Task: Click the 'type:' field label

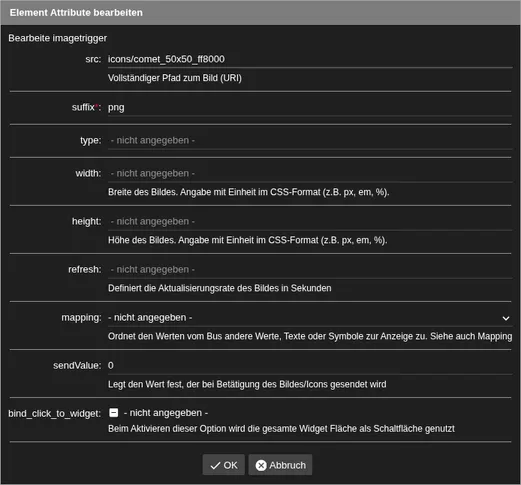Action: tap(90, 140)
